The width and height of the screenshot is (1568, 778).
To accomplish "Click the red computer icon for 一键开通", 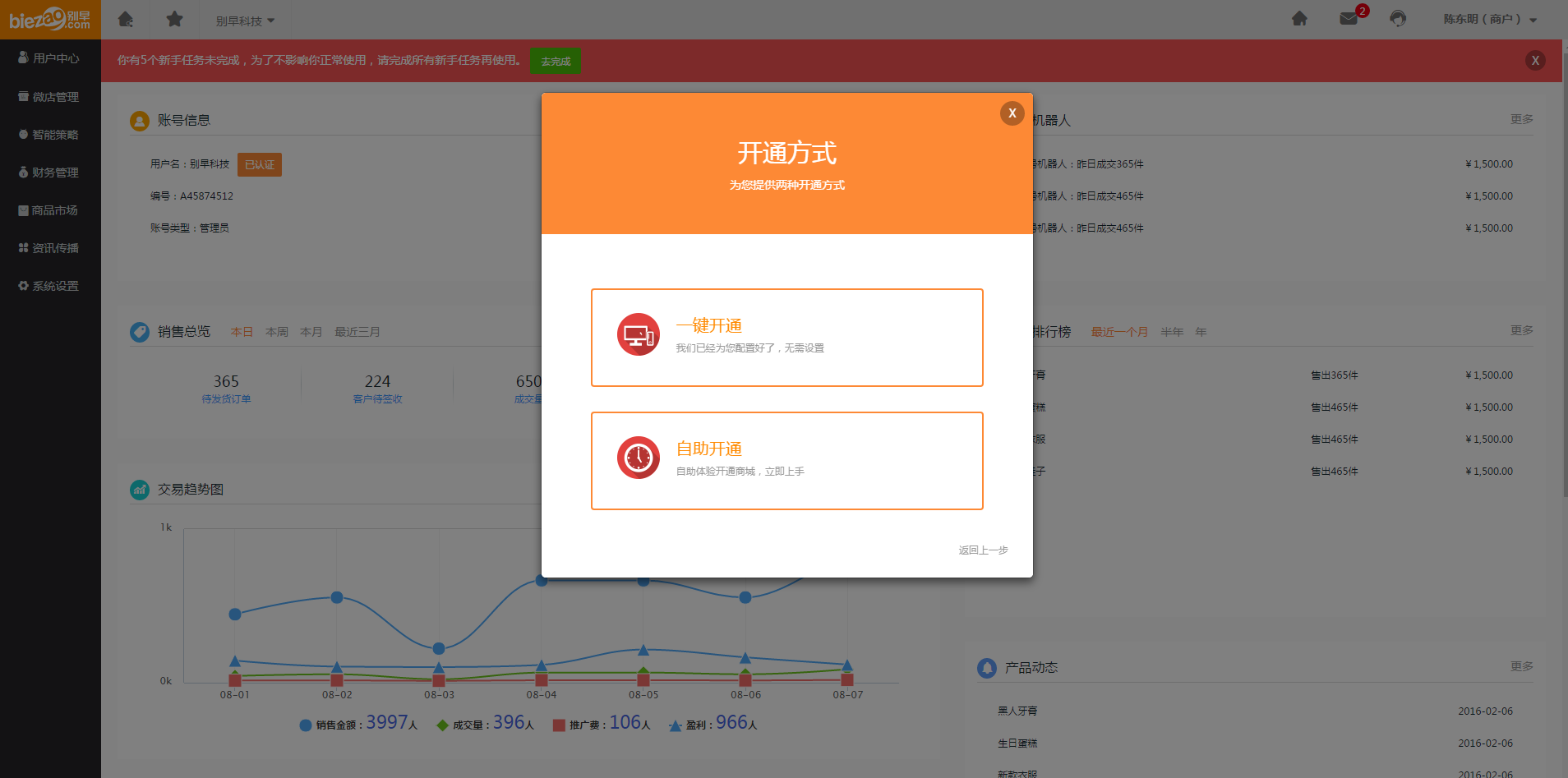I will point(639,335).
